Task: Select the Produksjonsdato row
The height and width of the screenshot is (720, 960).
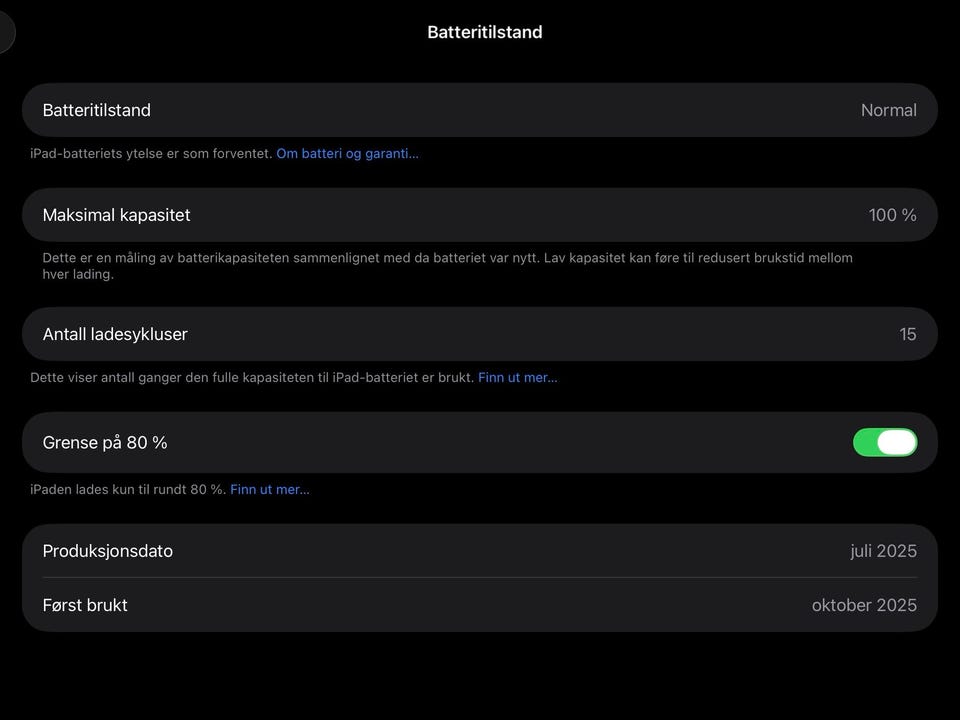Action: 480,550
